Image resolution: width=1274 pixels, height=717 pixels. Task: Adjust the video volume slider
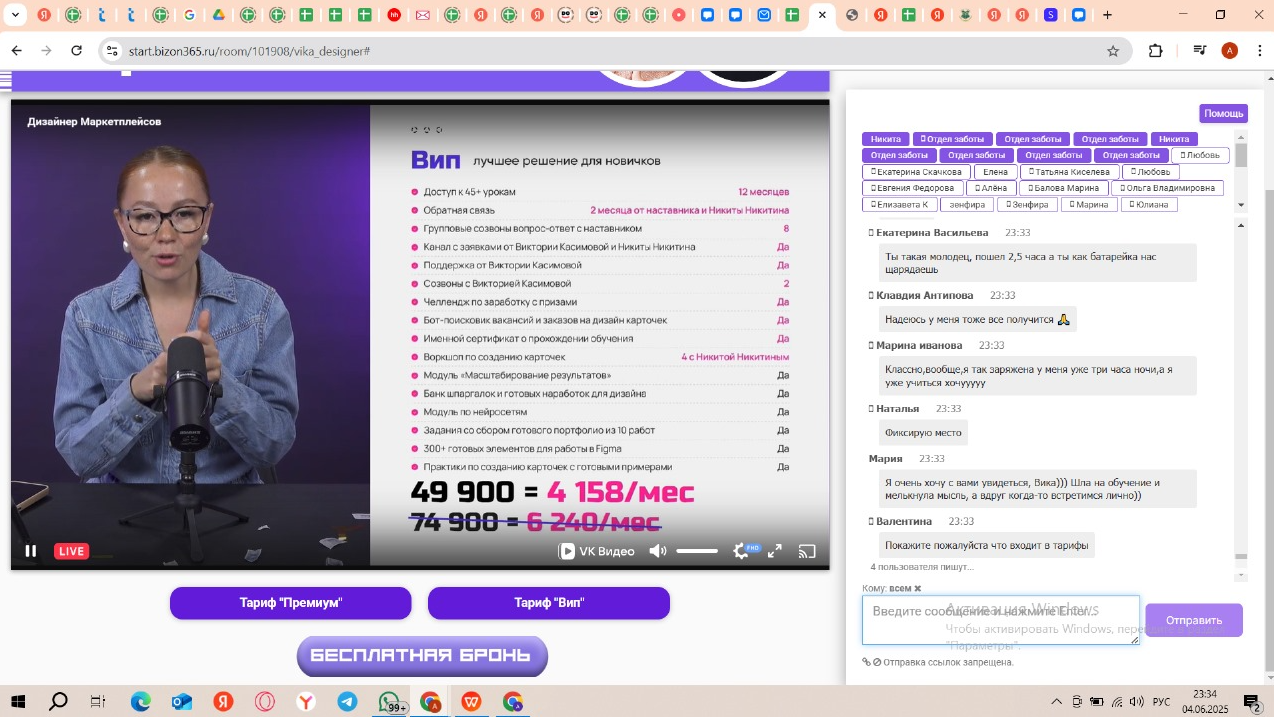pos(697,551)
